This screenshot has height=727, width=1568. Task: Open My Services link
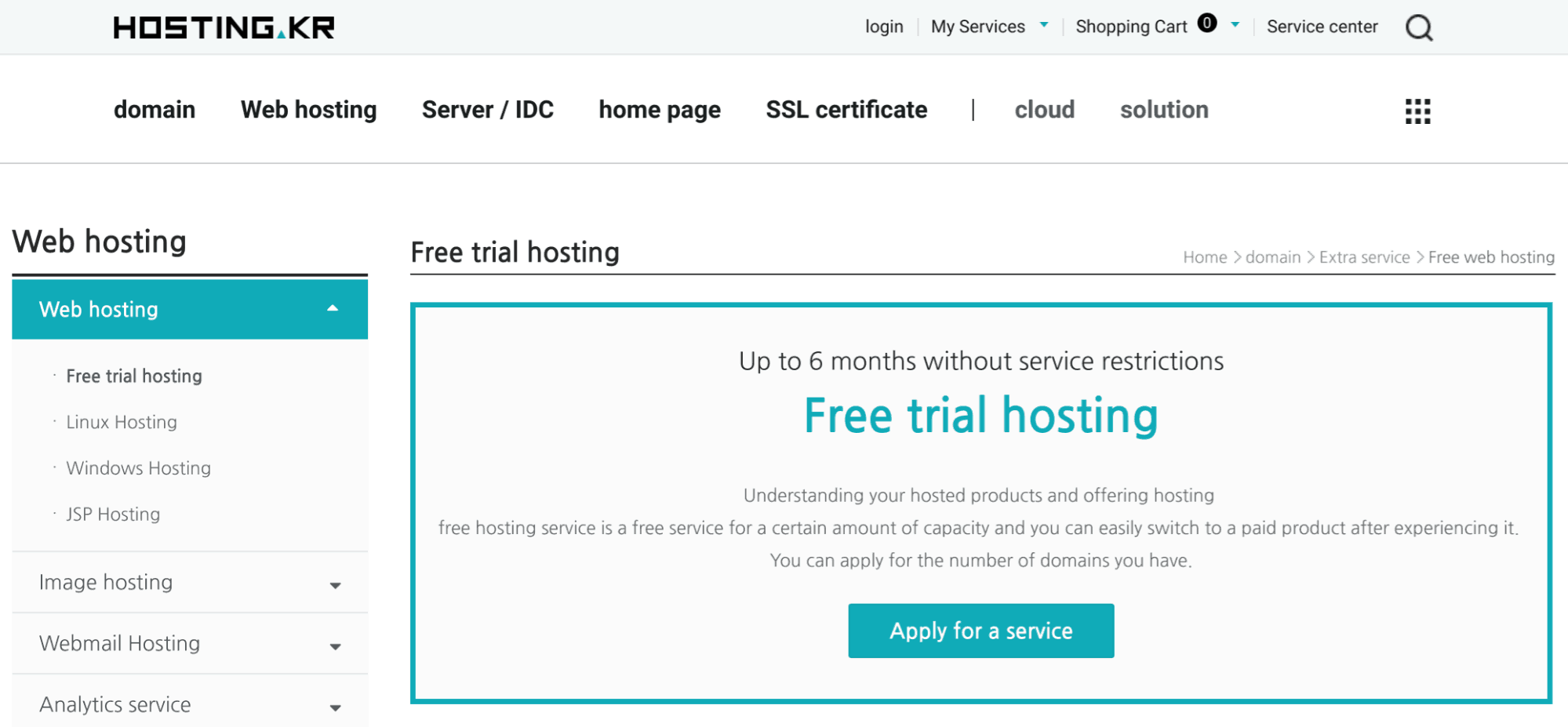pyautogui.click(x=978, y=27)
